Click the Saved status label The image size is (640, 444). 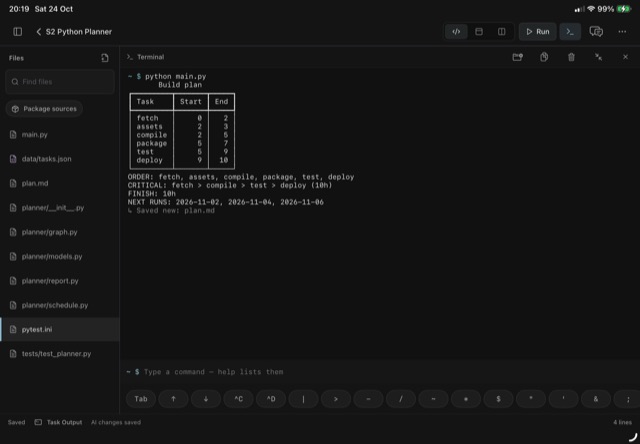coord(16,422)
